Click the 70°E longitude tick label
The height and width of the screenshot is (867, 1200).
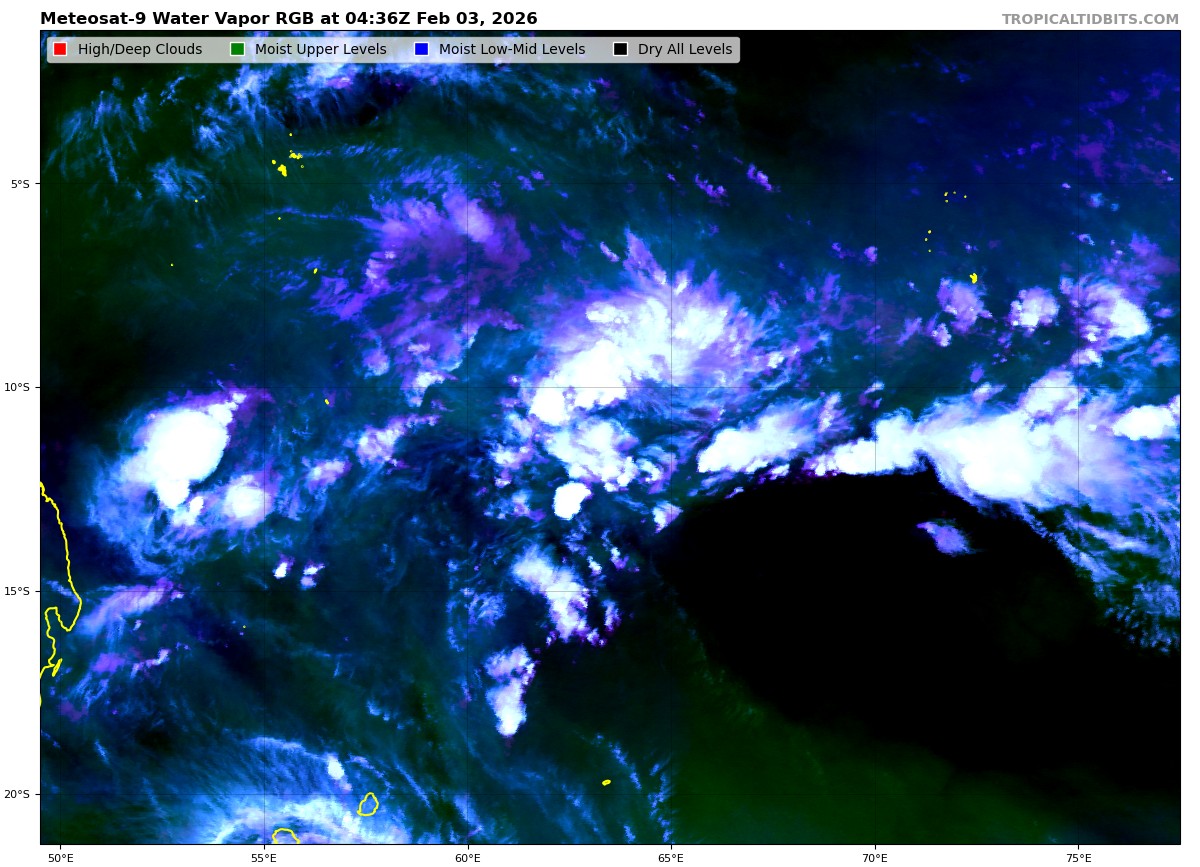click(x=875, y=857)
